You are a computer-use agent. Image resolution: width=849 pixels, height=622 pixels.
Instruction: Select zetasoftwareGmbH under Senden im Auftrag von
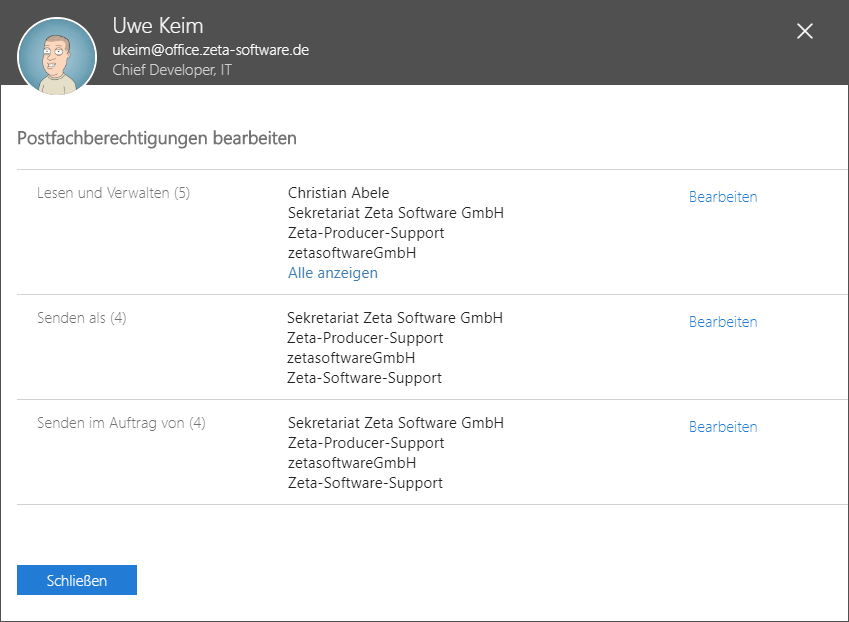(x=352, y=463)
